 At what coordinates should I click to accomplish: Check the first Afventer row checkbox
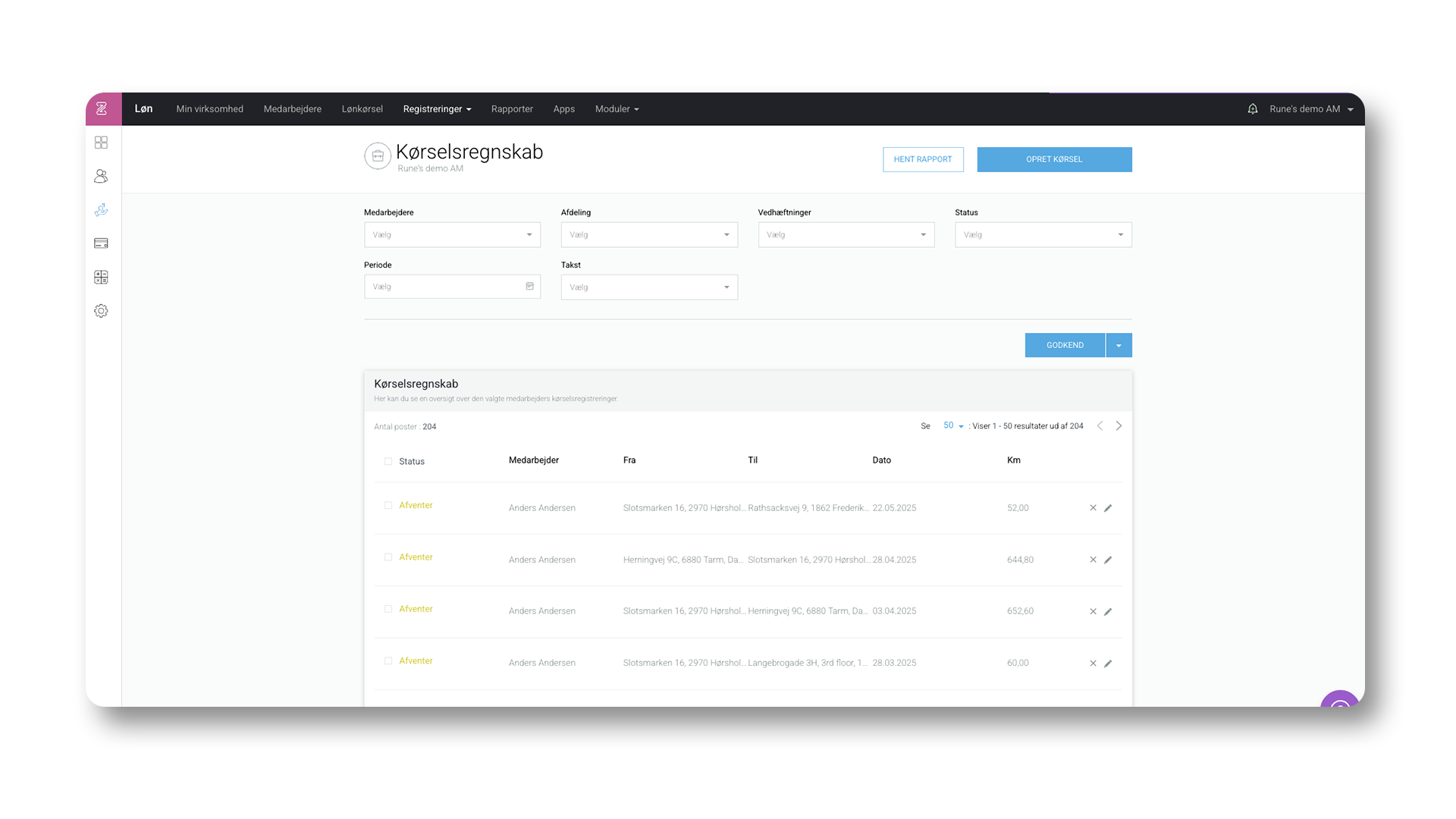click(388, 505)
